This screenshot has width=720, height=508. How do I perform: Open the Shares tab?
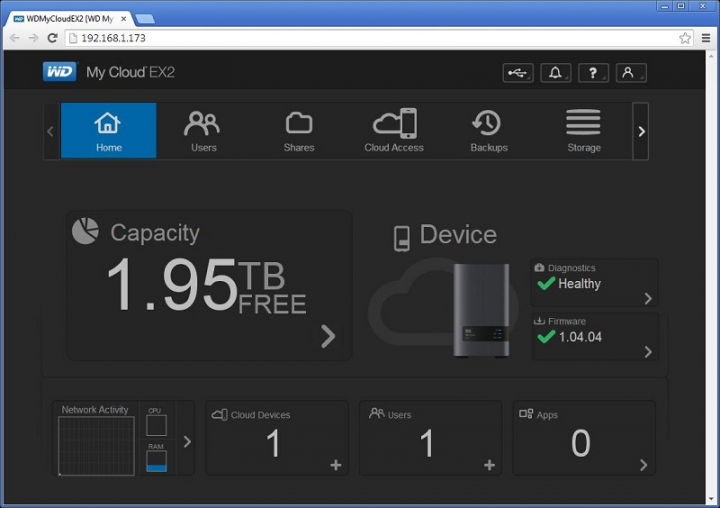pyautogui.click(x=299, y=130)
